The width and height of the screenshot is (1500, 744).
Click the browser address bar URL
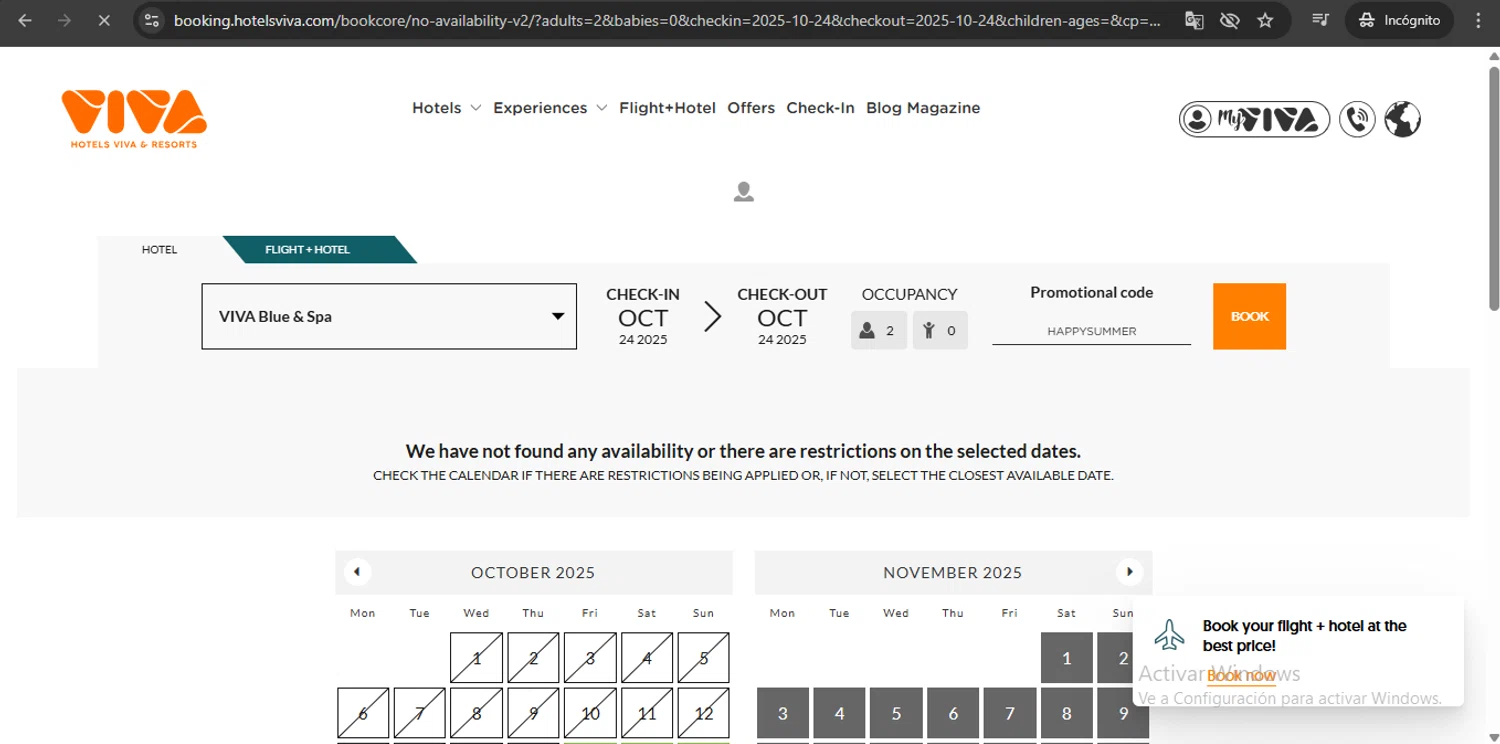(x=667, y=20)
